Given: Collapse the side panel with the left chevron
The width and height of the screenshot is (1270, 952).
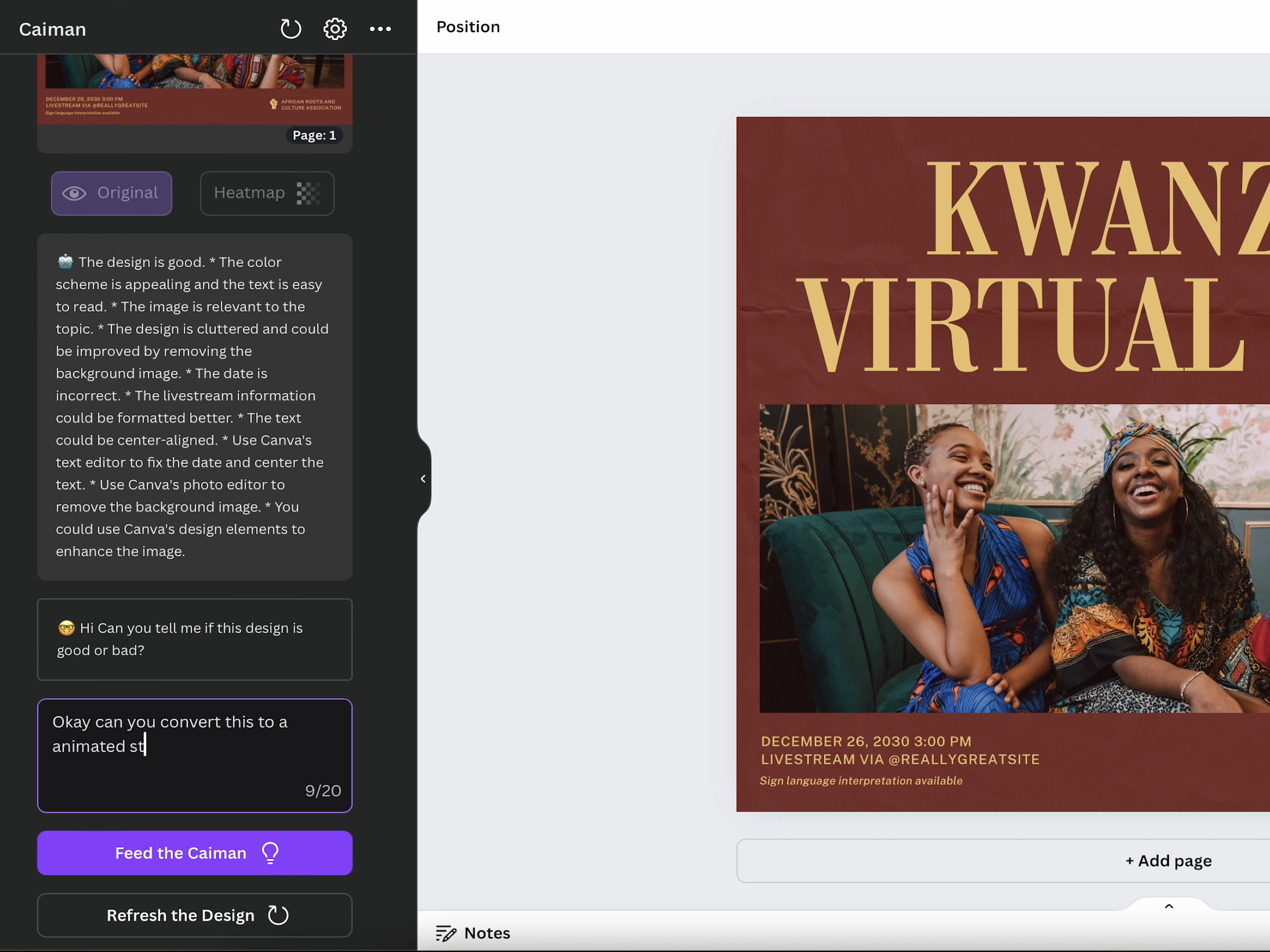Looking at the screenshot, I should point(423,479).
